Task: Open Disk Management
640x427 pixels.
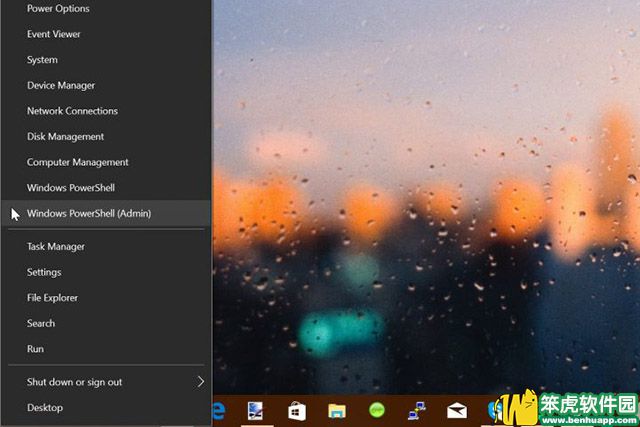Action: (106, 137)
